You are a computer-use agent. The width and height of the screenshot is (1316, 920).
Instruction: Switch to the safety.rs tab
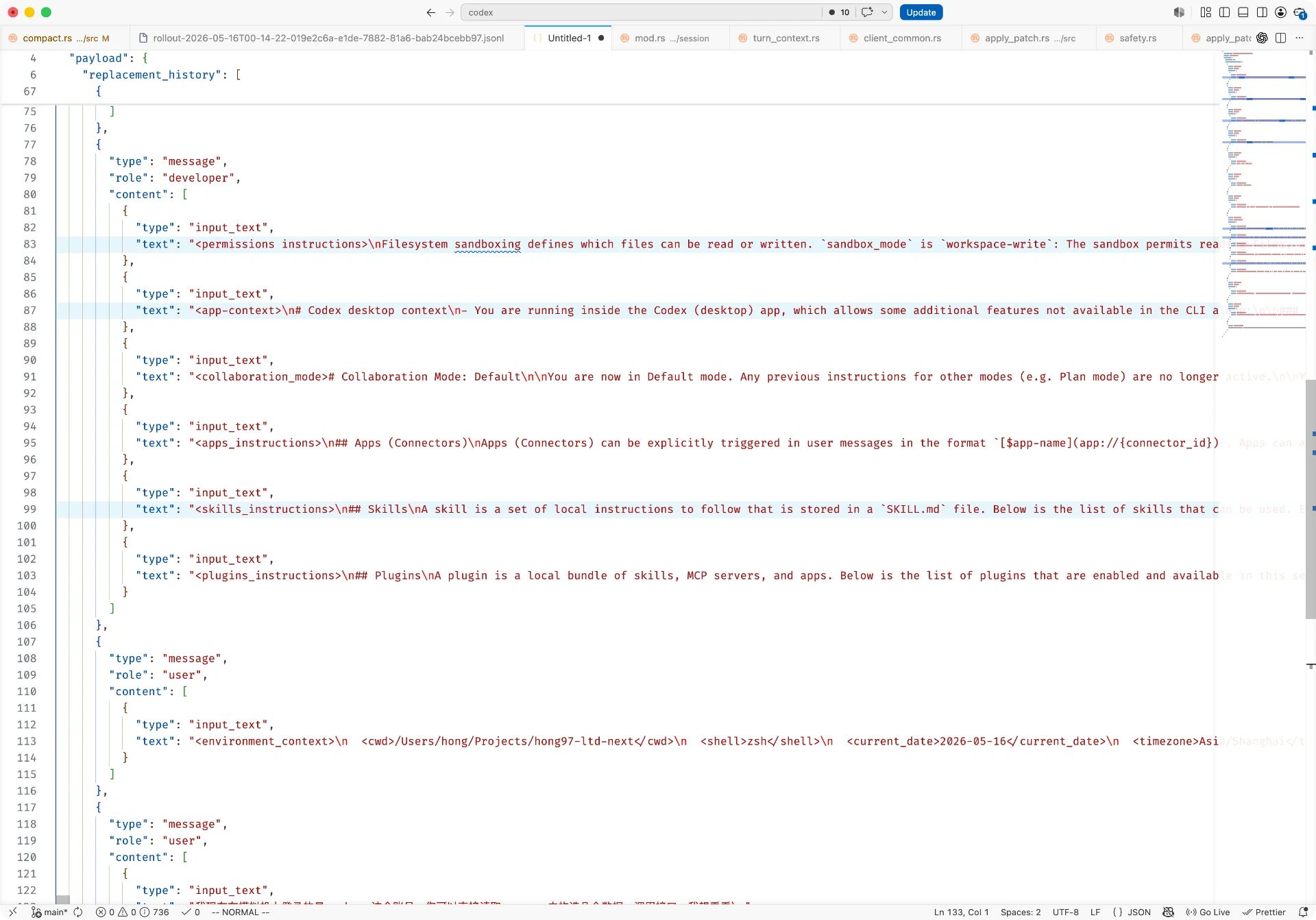click(1138, 38)
